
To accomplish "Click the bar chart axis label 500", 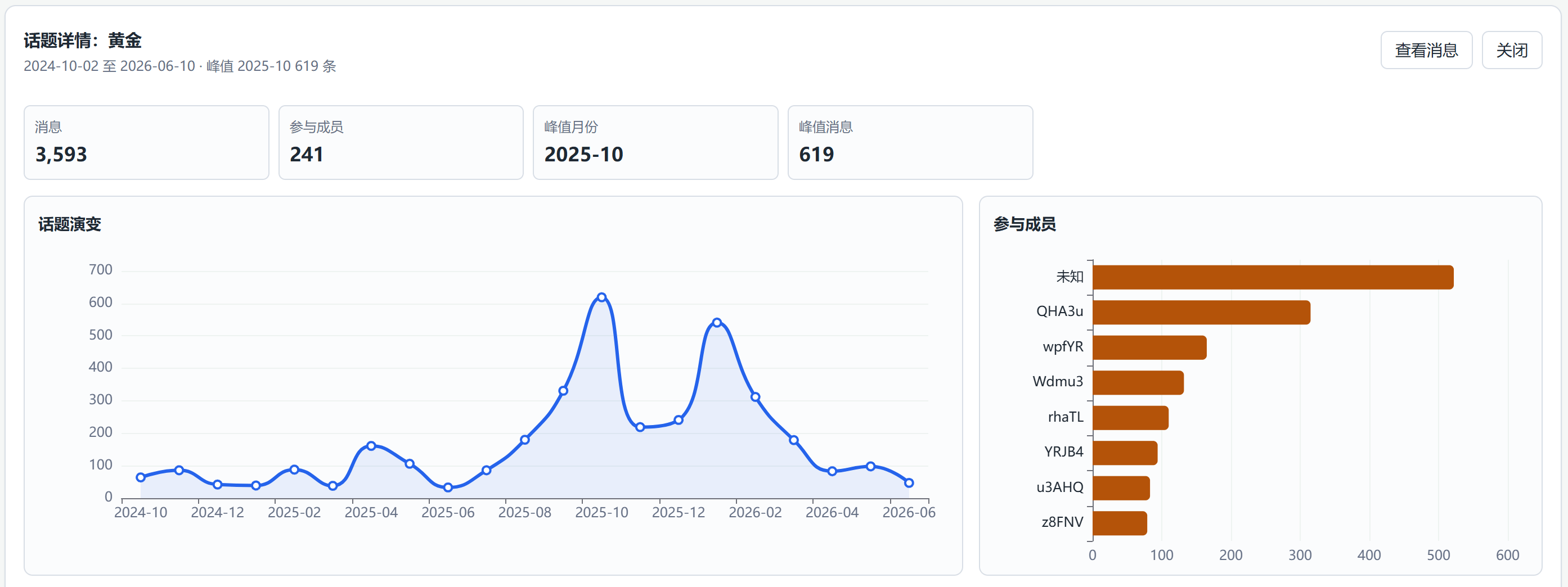I will click(x=1439, y=555).
